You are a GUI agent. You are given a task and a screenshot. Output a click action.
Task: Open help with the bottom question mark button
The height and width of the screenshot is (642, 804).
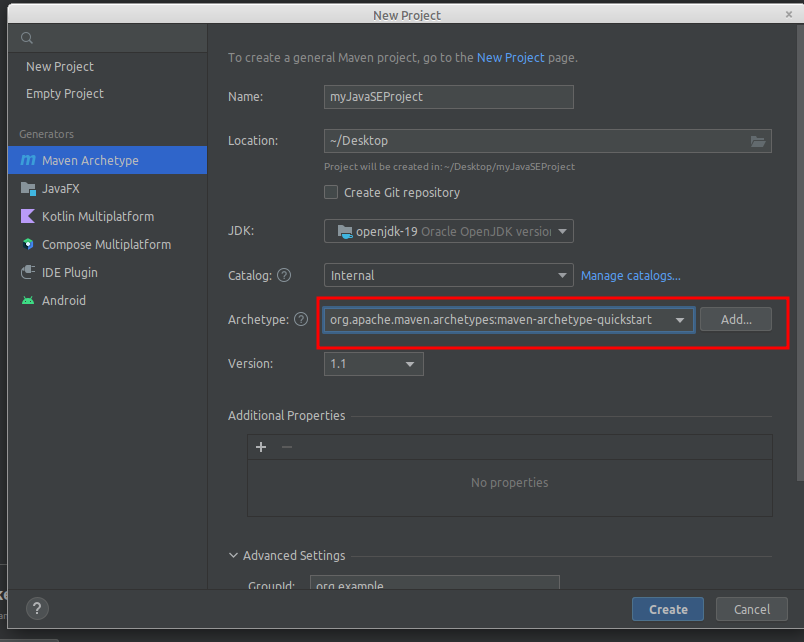[x=37, y=609]
